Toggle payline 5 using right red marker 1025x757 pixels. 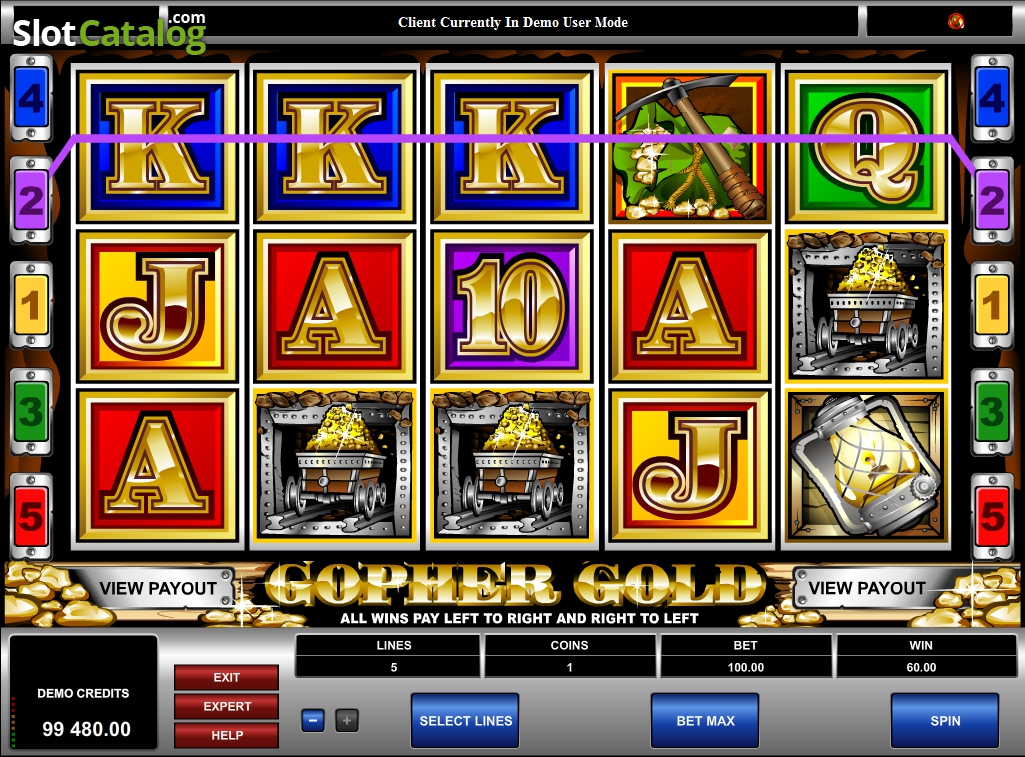click(992, 516)
